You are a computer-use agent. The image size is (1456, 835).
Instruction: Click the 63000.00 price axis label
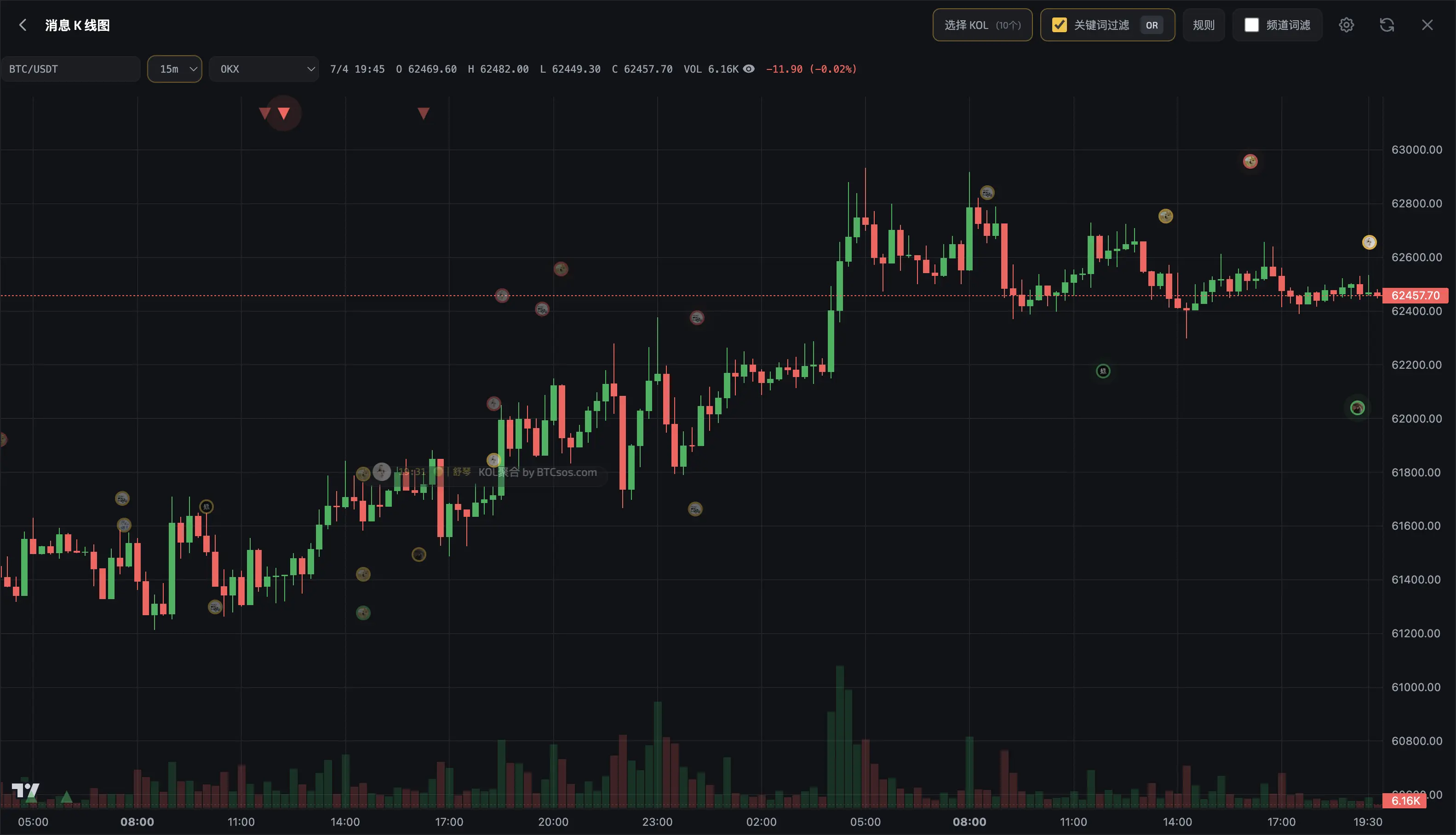(x=1416, y=150)
